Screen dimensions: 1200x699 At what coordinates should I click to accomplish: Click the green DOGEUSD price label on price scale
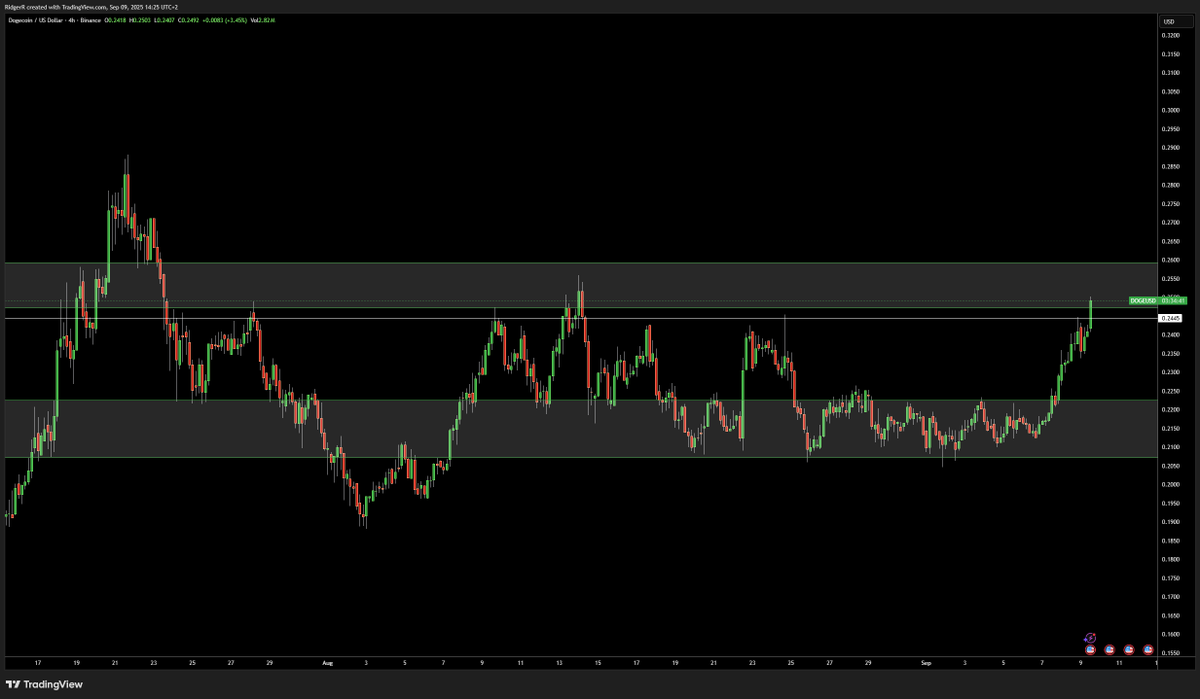tap(1143, 300)
